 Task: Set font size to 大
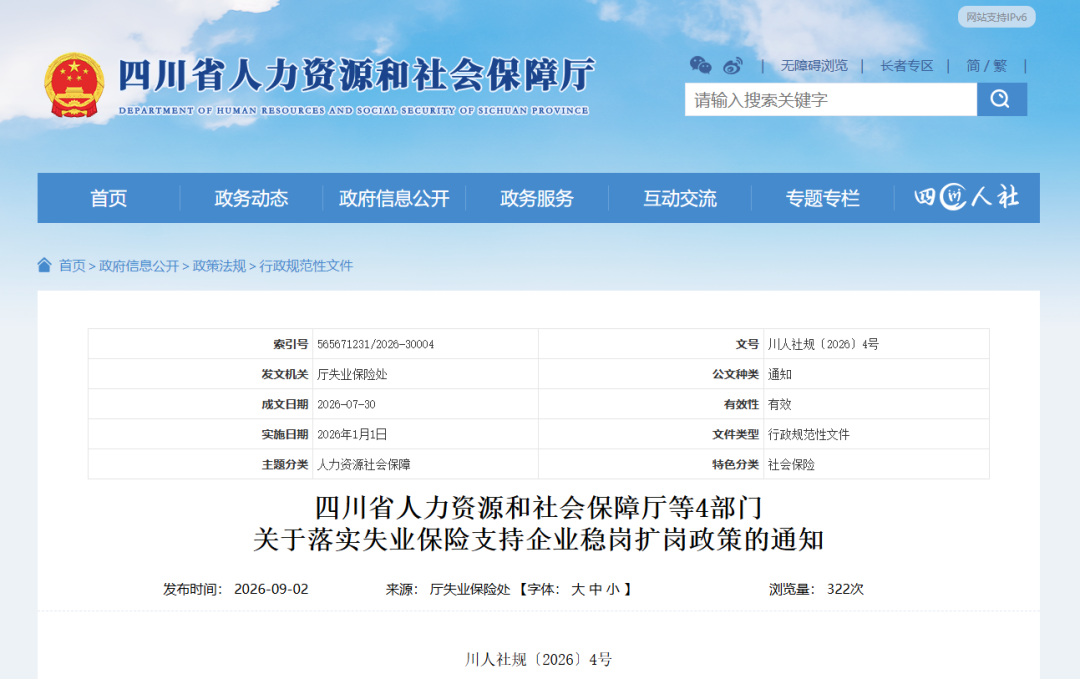578,589
